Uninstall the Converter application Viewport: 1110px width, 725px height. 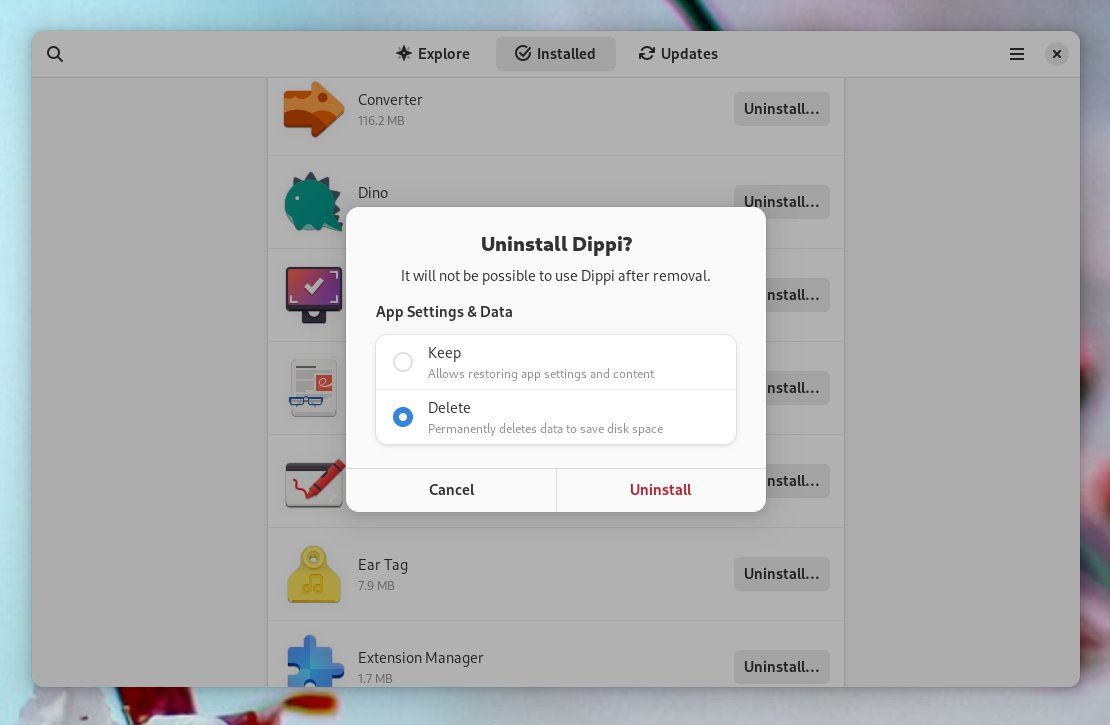[781, 109]
